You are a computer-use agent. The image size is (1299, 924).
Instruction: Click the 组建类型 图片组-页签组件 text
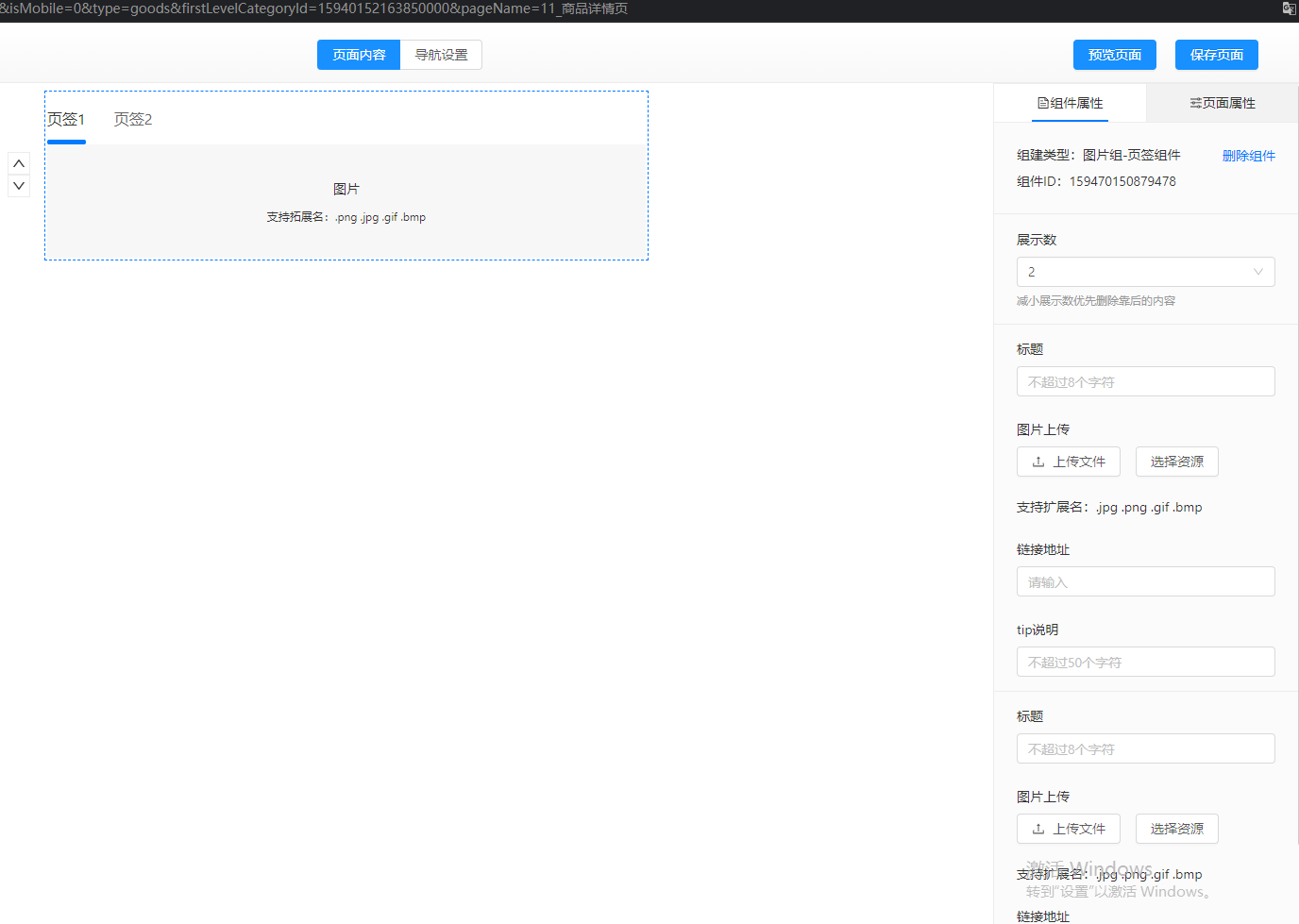[x=1099, y=155]
